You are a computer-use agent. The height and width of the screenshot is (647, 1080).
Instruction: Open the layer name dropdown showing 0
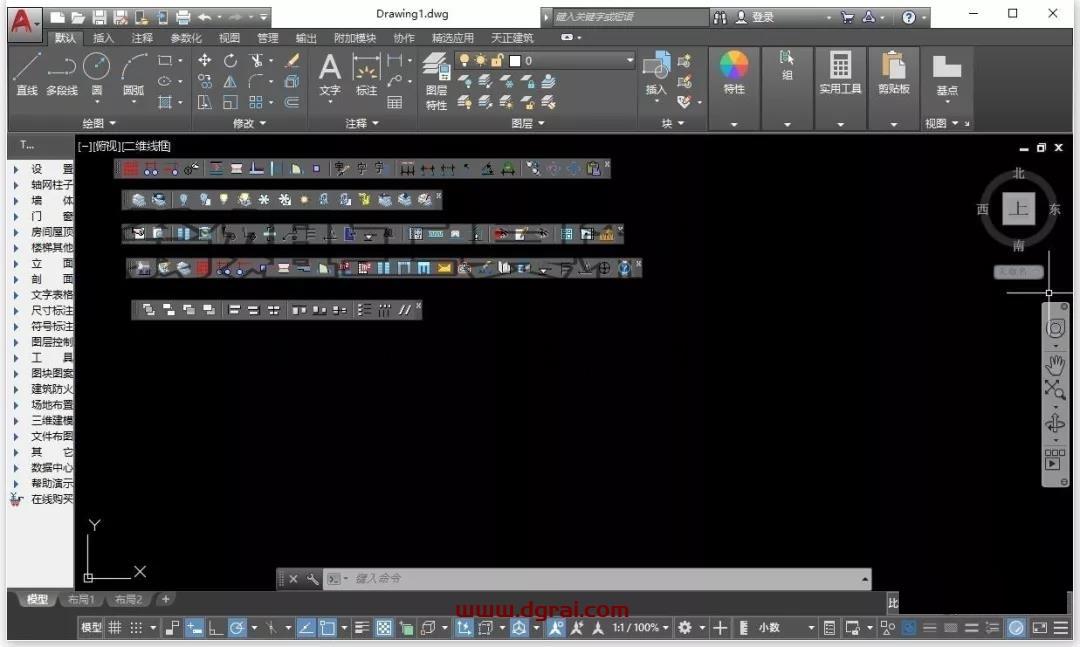571,61
